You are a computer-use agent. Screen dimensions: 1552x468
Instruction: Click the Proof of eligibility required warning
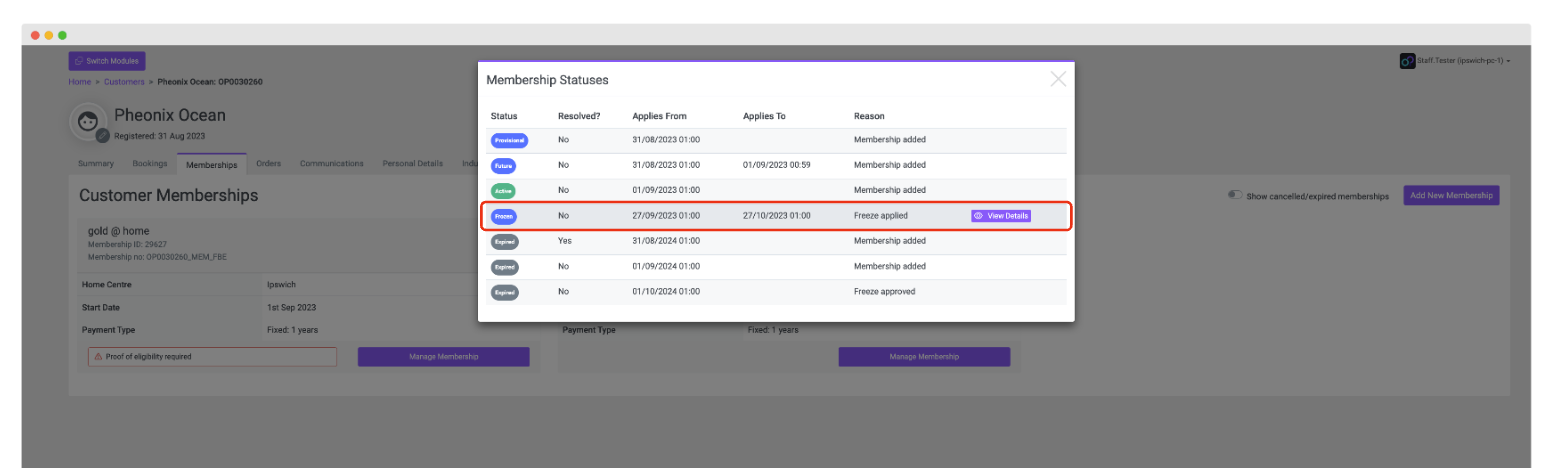pos(212,357)
